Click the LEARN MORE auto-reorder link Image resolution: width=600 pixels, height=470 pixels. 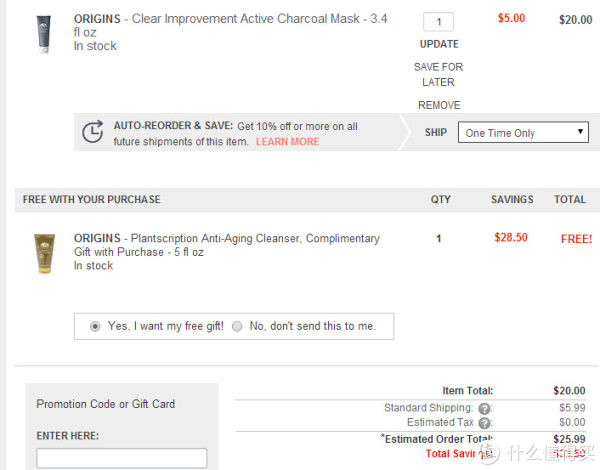tap(287, 142)
